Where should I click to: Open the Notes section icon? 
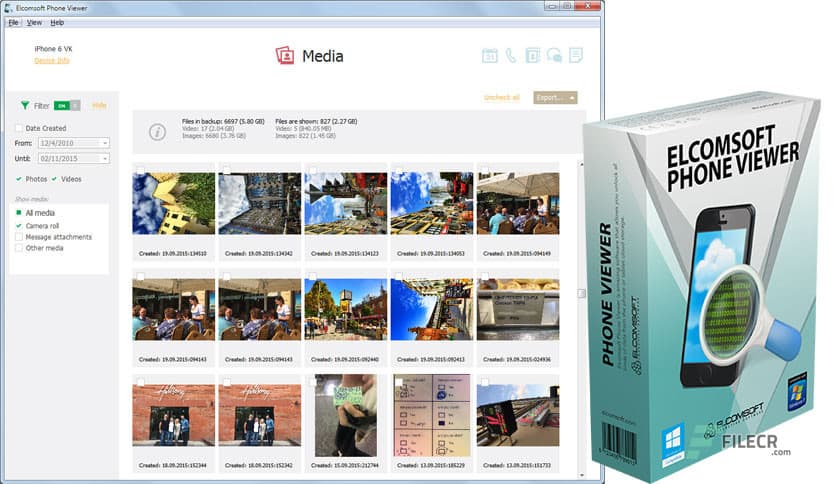click(576, 55)
